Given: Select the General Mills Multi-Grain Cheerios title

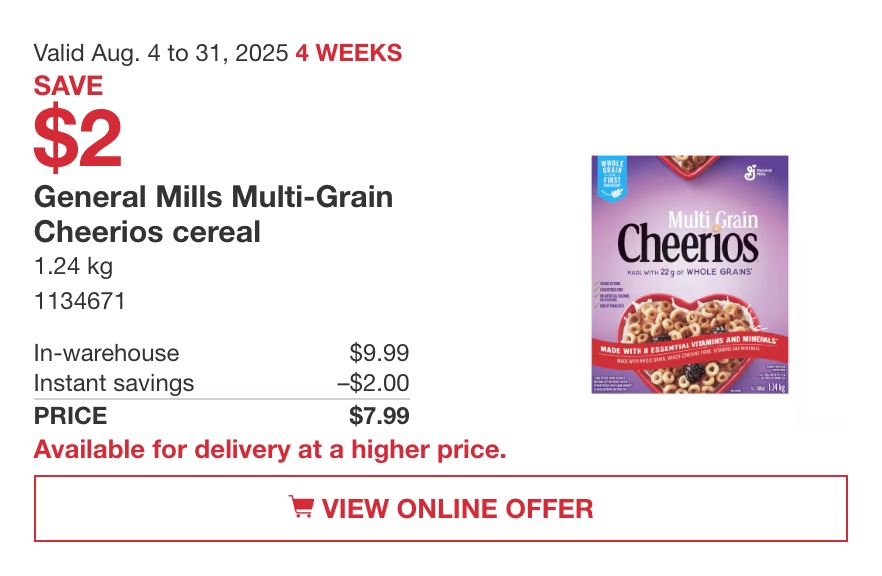Looking at the screenshot, I should click(x=213, y=214).
